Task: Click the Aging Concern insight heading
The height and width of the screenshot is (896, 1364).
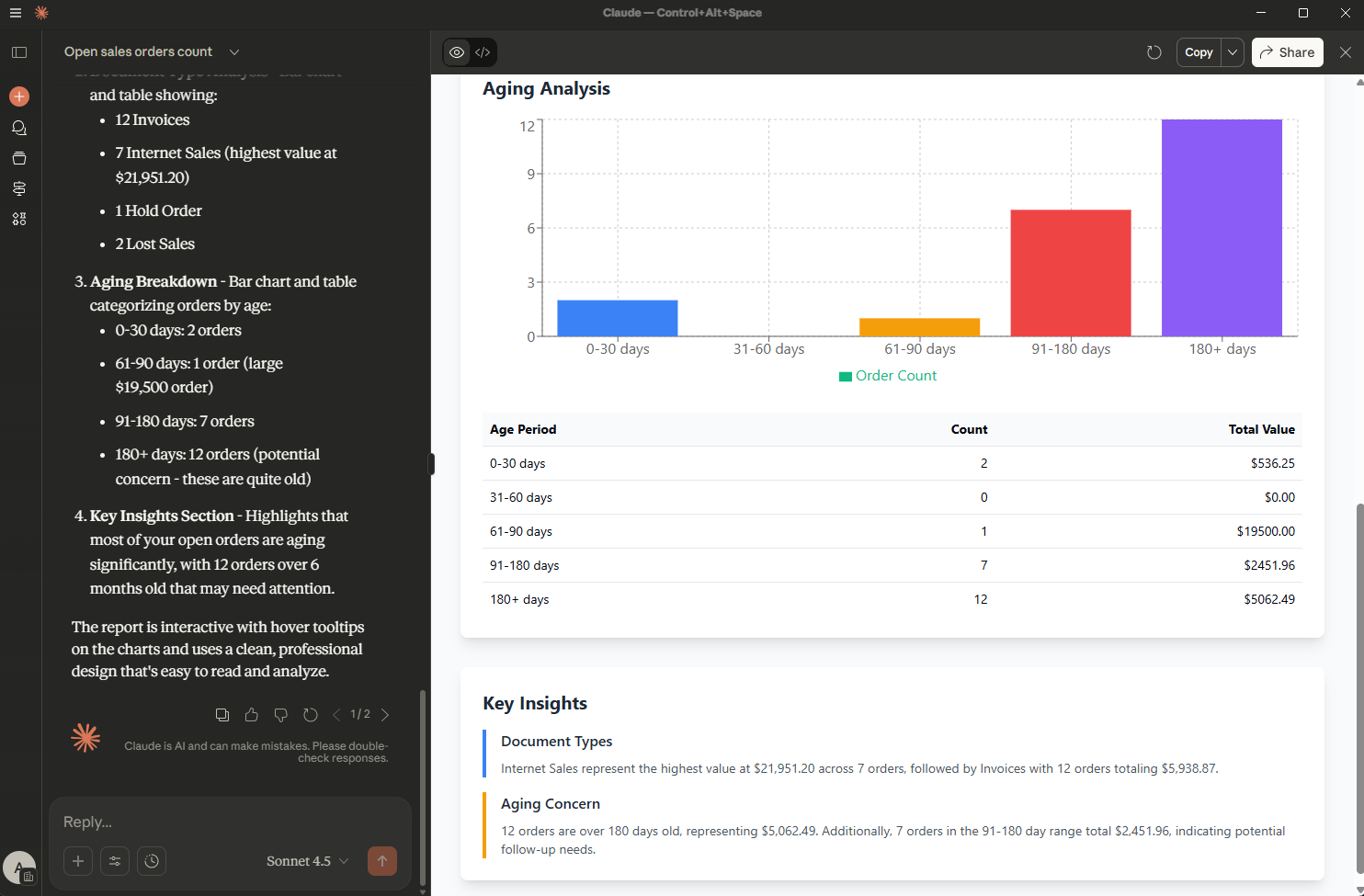Action: pyautogui.click(x=551, y=803)
